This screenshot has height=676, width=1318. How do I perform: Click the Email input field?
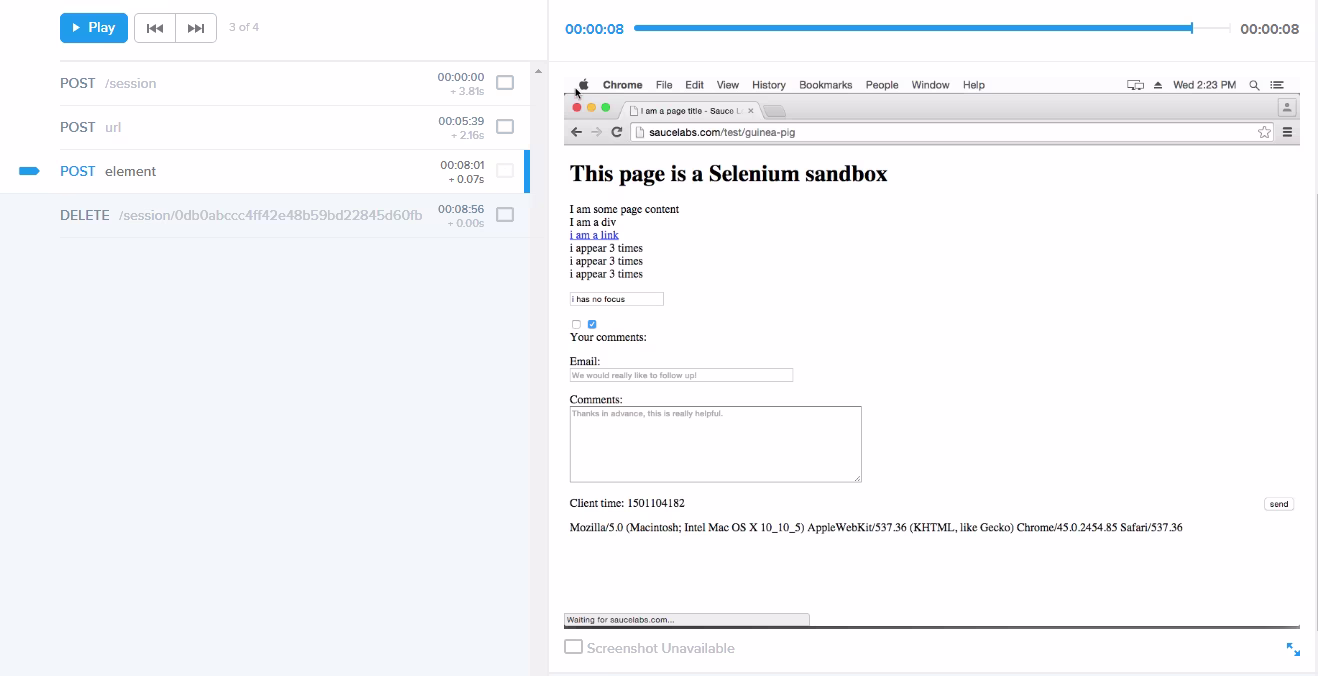[681, 375]
